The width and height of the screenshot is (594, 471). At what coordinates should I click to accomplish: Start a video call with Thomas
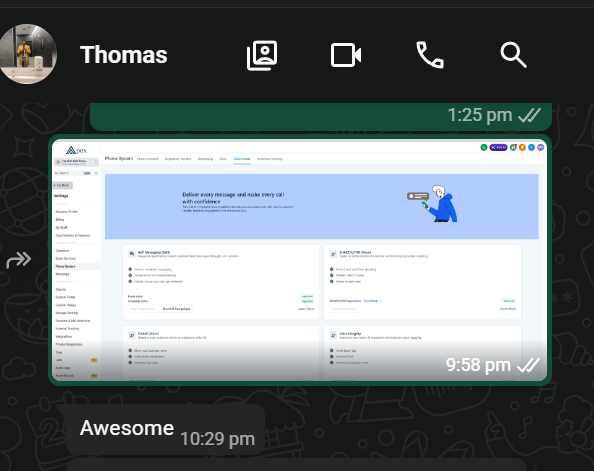tap(346, 55)
